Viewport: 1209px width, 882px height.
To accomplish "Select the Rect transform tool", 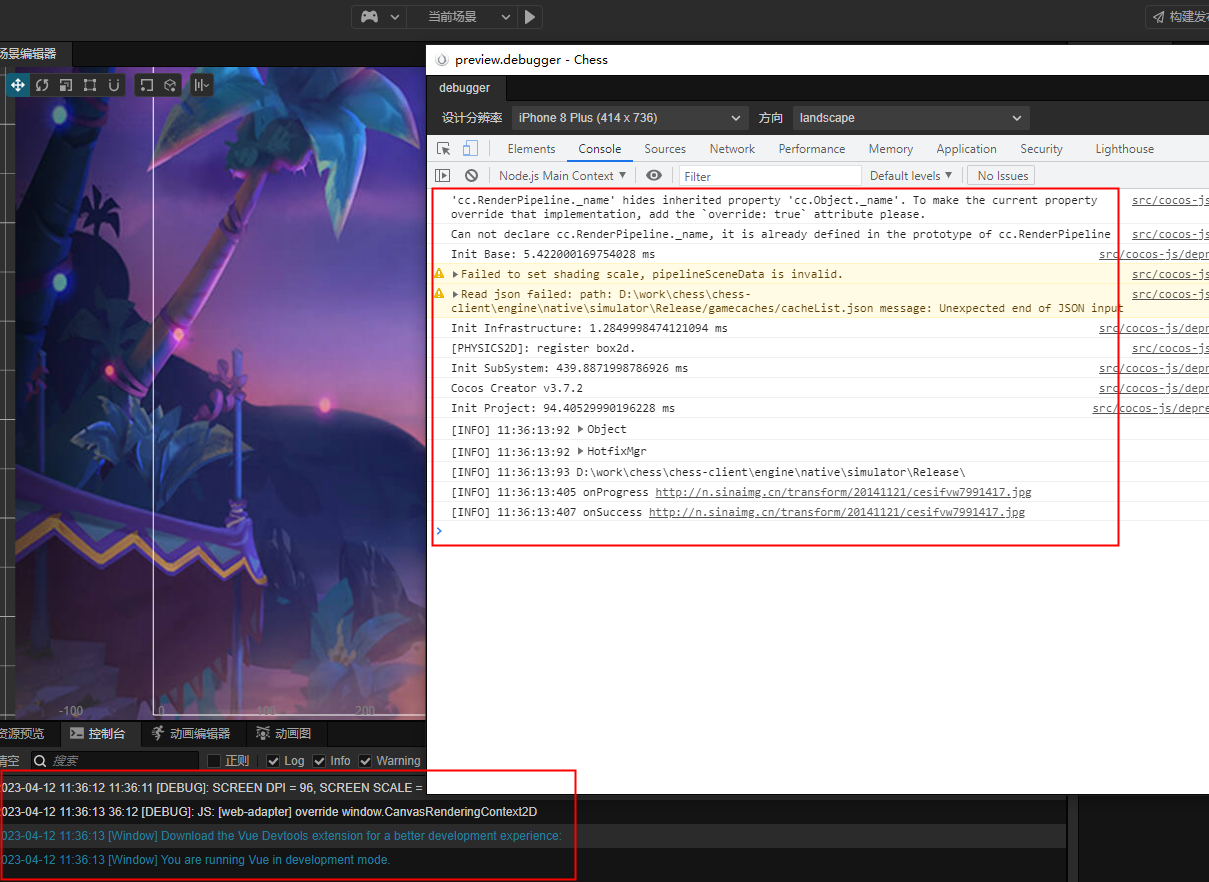I will pyautogui.click(x=90, y=85).
